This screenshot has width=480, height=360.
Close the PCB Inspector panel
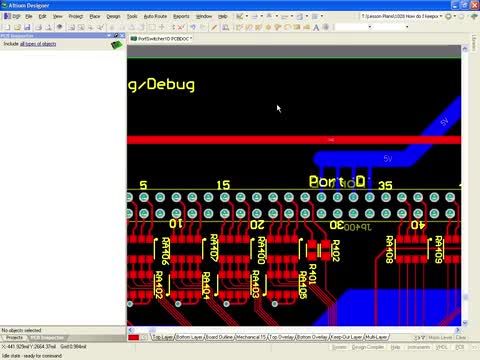point(122,35)
